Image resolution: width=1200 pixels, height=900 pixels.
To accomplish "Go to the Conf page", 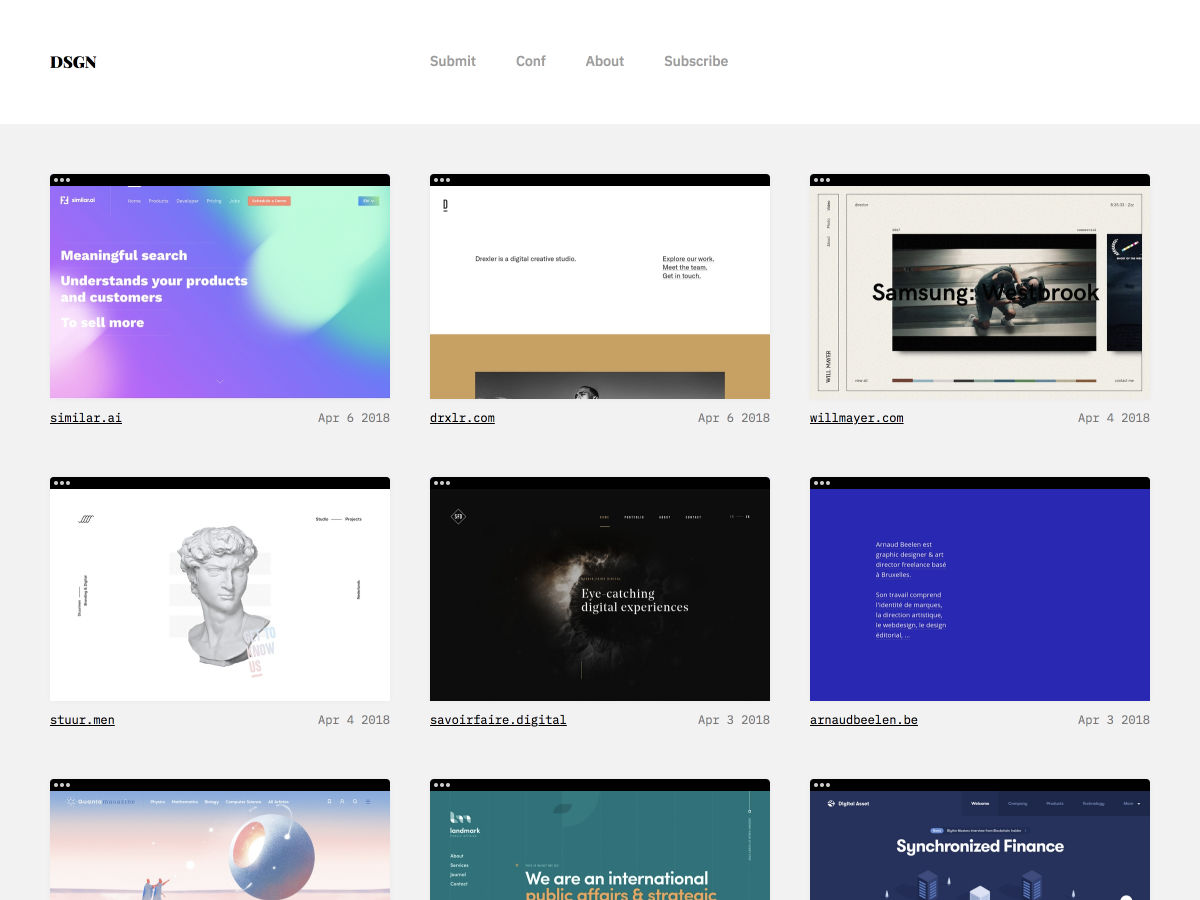I will pos(531,61).
